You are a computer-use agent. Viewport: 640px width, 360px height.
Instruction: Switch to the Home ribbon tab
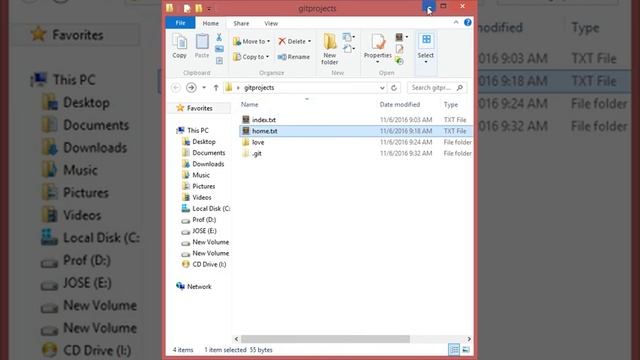pos(211,23)
